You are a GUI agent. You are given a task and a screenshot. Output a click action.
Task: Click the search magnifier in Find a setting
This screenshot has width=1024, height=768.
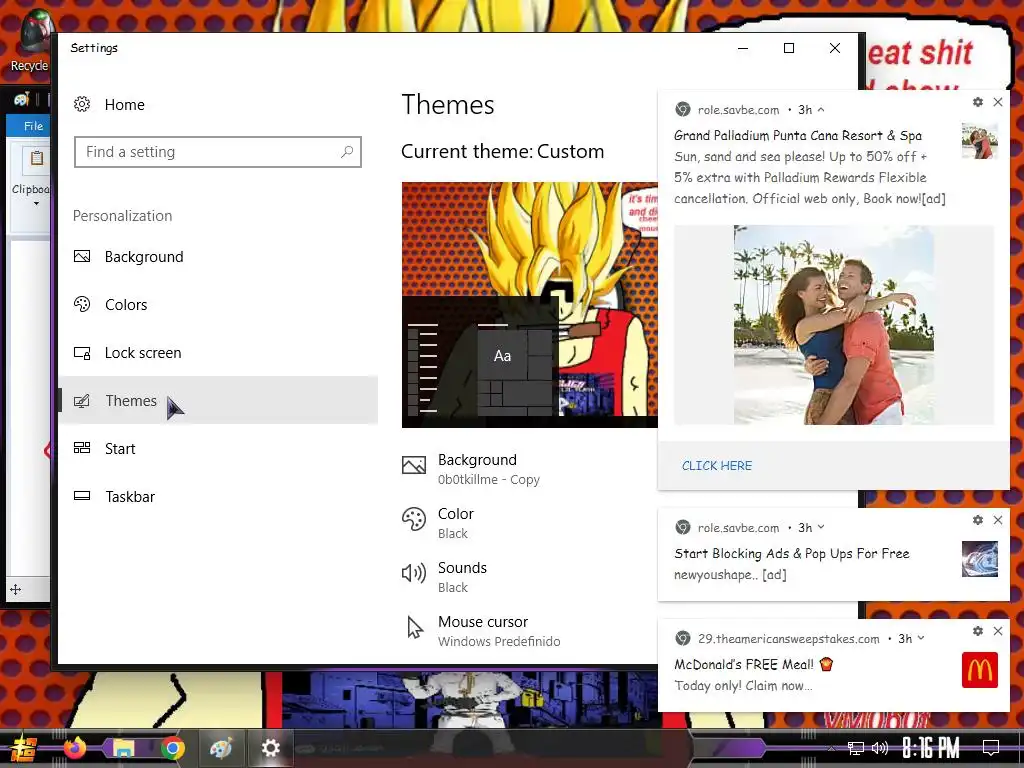[347, 152]
